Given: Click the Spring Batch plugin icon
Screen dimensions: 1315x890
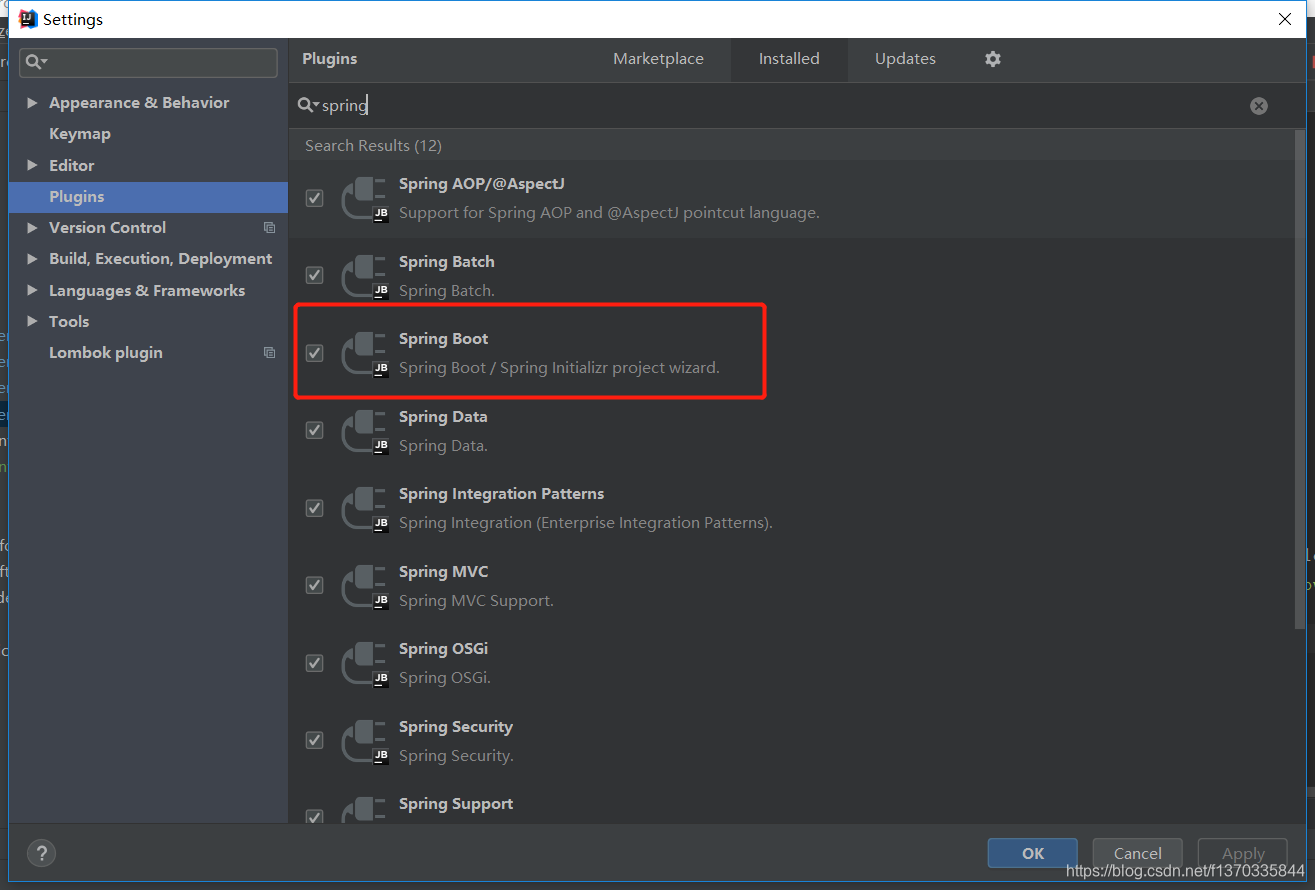Looking at the screenshot, I should [365, 276].
